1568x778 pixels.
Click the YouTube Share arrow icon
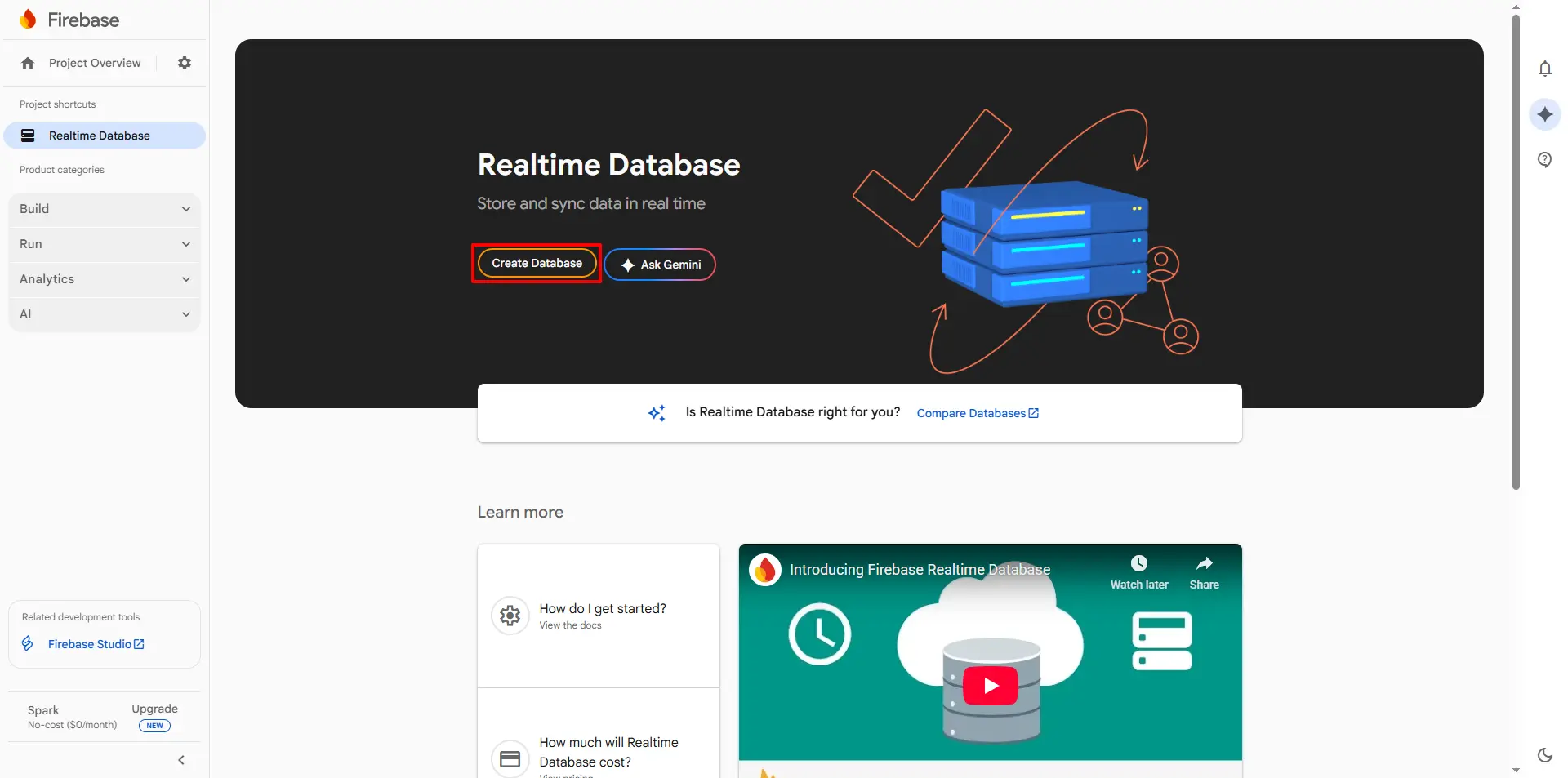[x=1204, y=564]
